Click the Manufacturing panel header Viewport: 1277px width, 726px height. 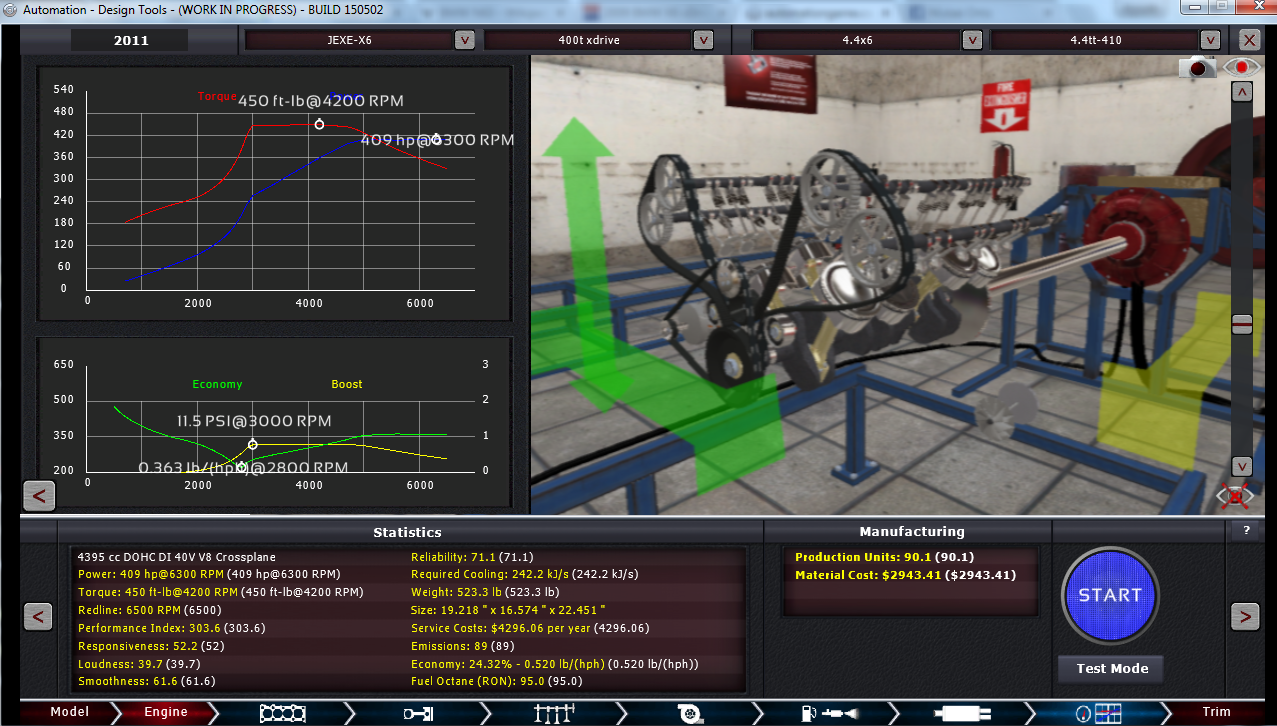click(x=912, y=532)
